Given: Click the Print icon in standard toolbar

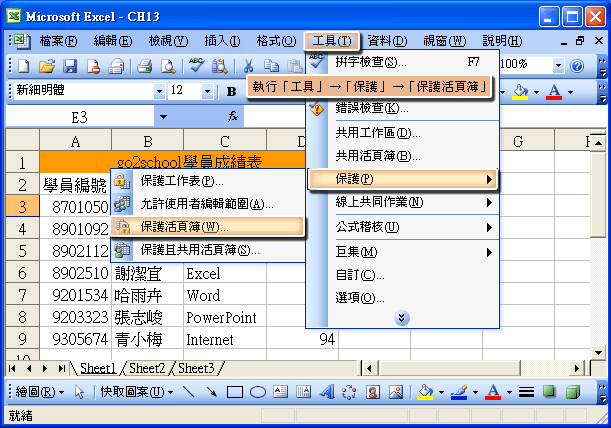Looking at the screenshot, I should pos(145,66).
